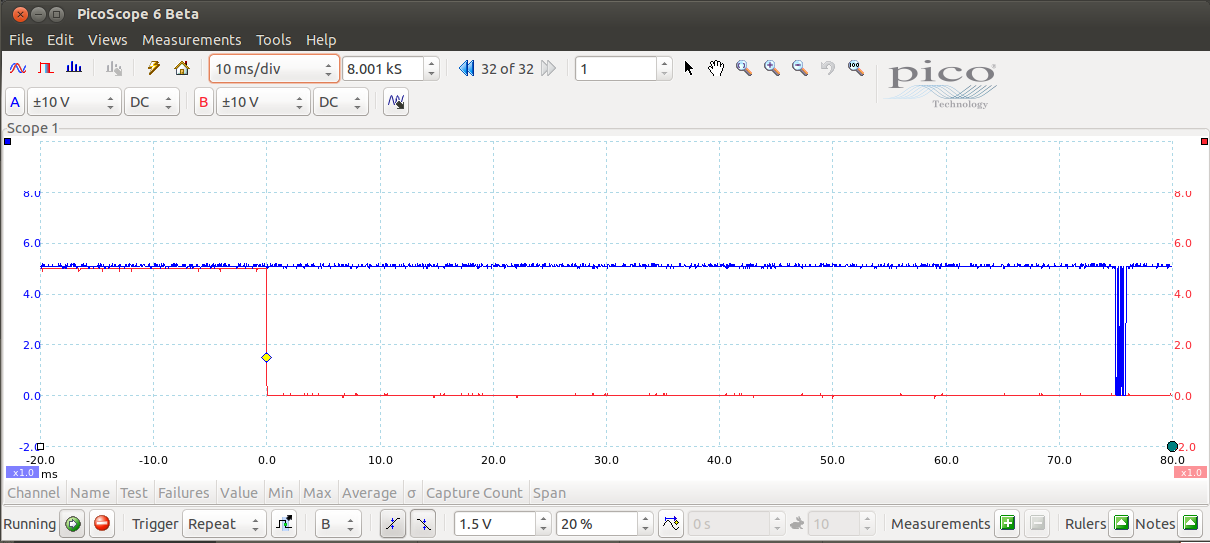Viewport: 1210px width, 543px height.
Task: Click the yellow diamond trigger marker
Action: click(266, 357)
